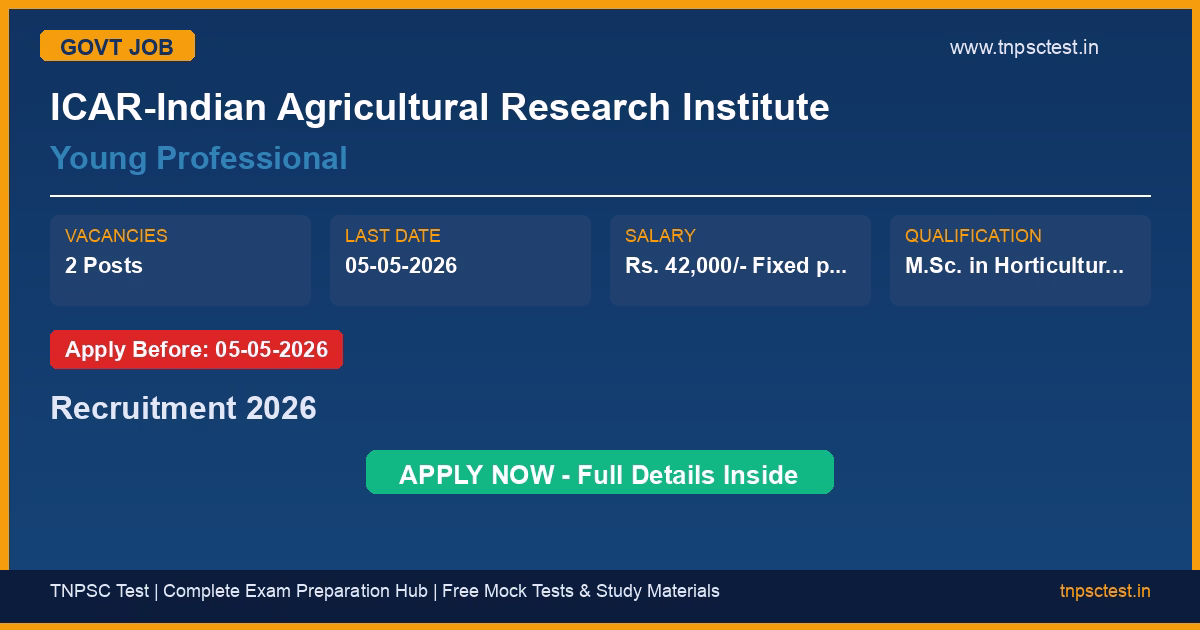1200x630 pixels.
Task: Select the Rs. 42,000/- Fixed salary text
Action: (x=736, y=266)
